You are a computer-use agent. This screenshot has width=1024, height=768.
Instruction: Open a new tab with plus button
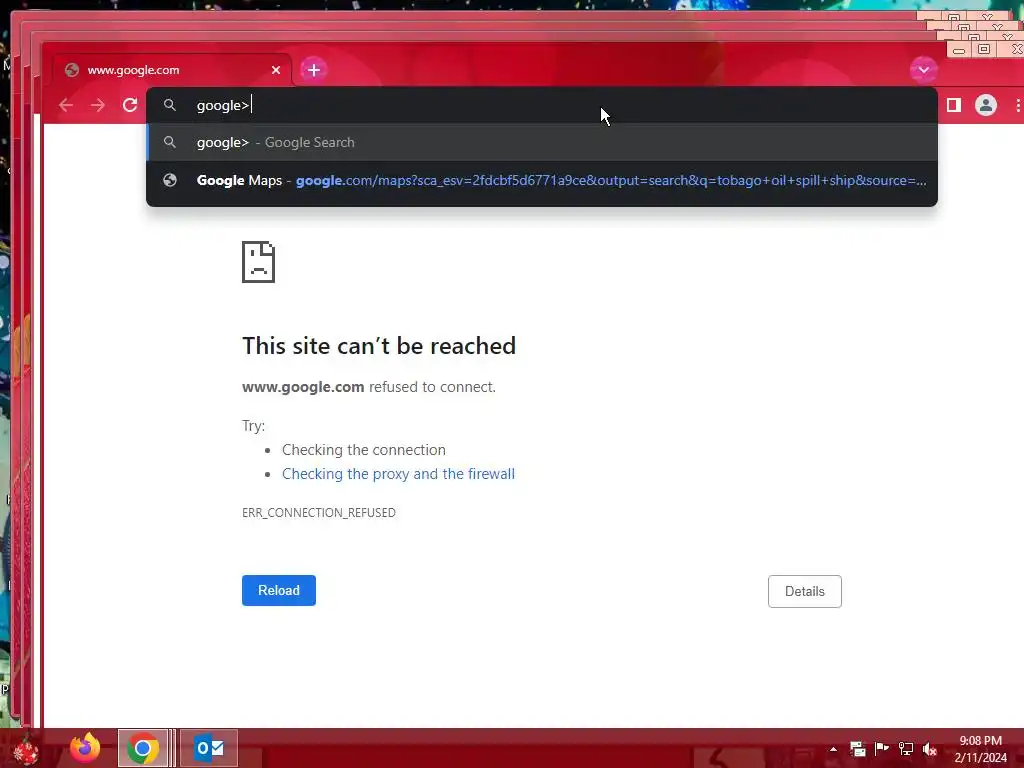coord(313,70)
